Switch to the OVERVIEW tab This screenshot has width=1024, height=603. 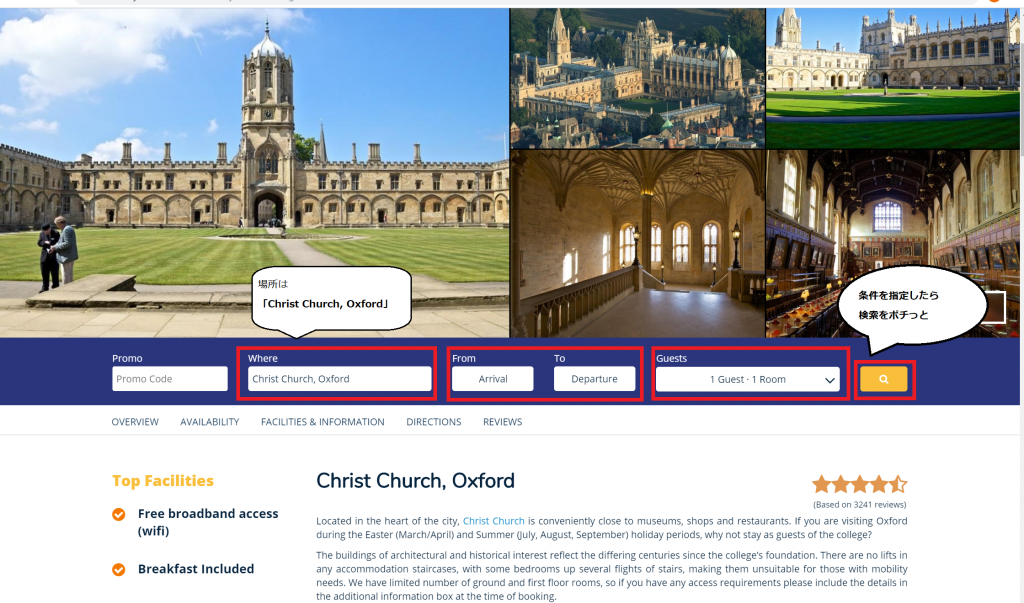(135, 422)
